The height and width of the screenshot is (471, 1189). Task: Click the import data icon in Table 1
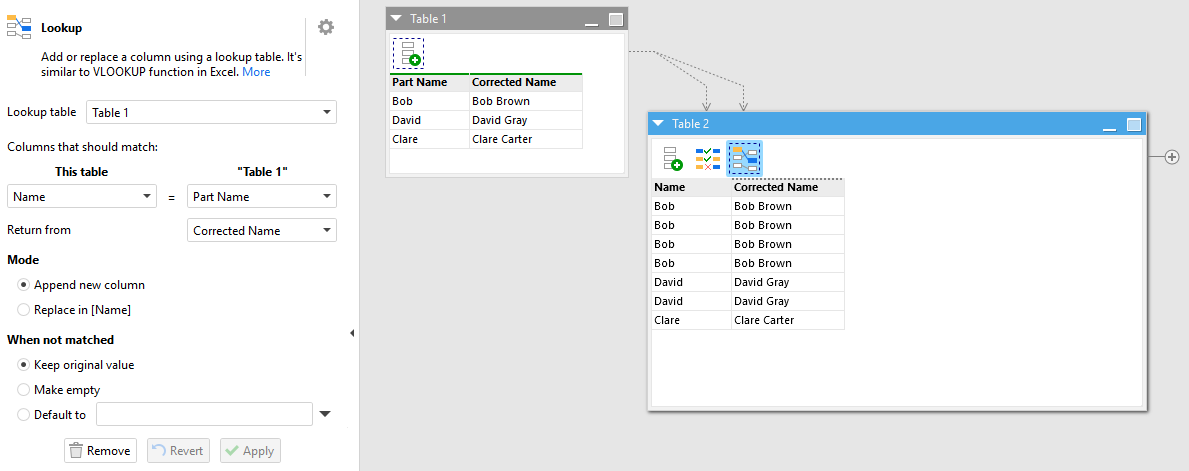point(408,54)
